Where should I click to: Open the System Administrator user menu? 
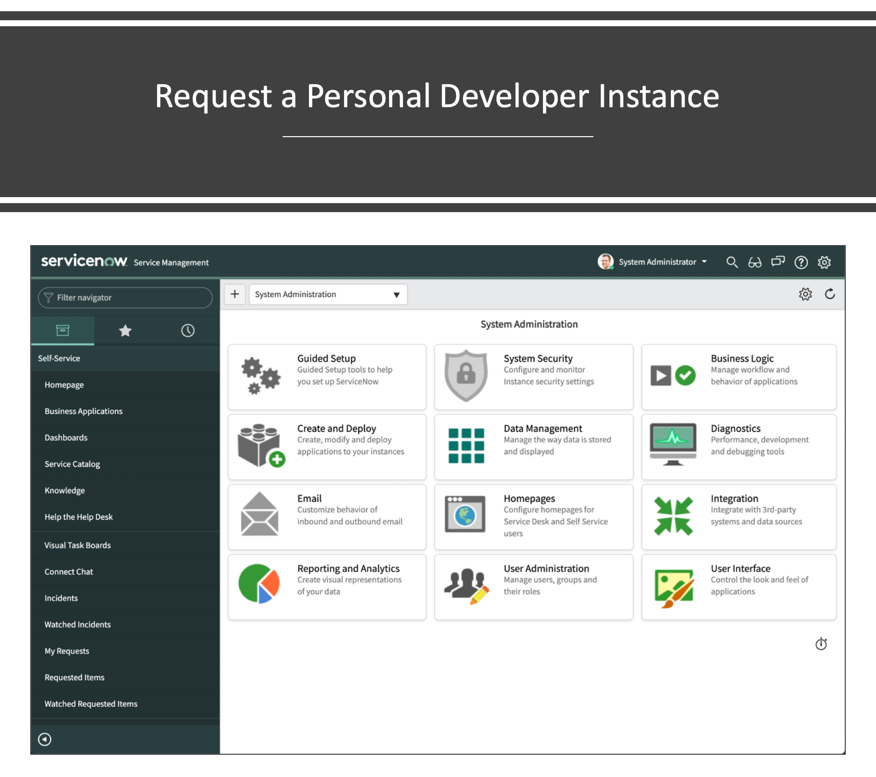point(663,261)
